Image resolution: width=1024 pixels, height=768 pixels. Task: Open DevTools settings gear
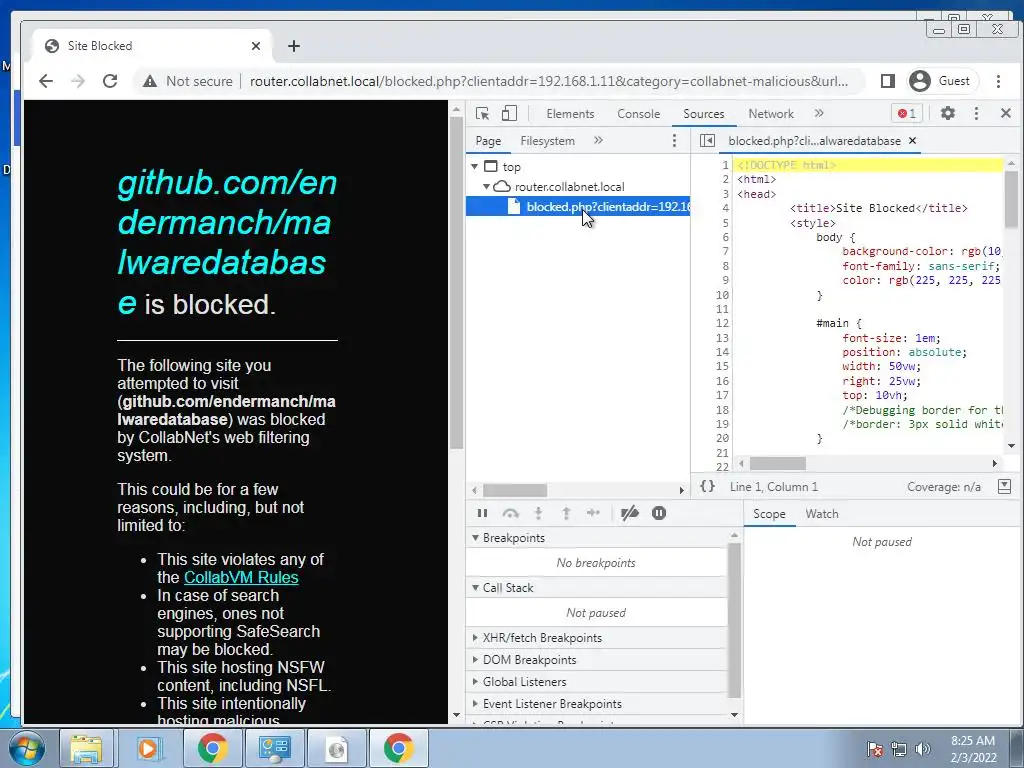click(948, 114)
